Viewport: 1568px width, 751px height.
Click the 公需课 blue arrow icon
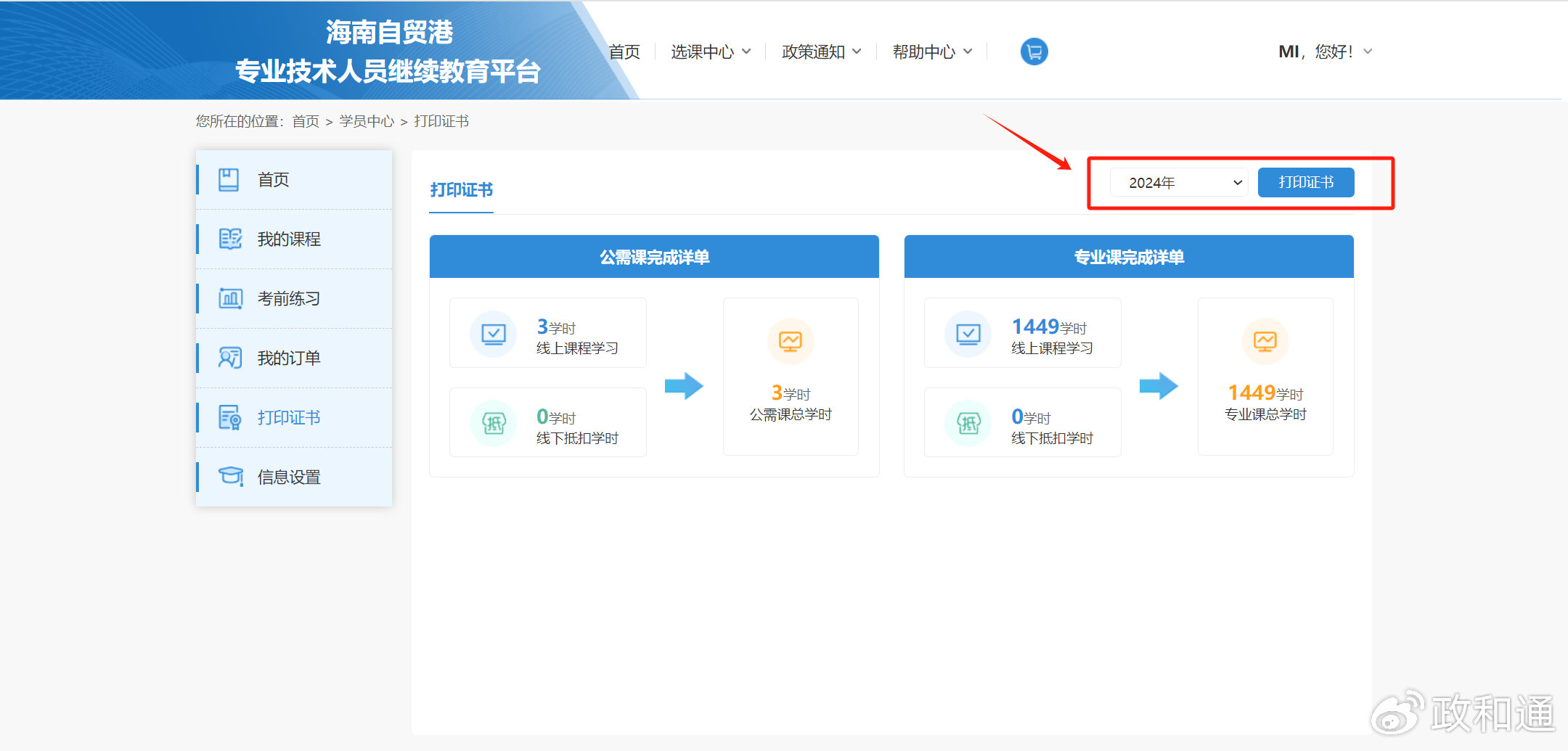(x=684, y=386)
